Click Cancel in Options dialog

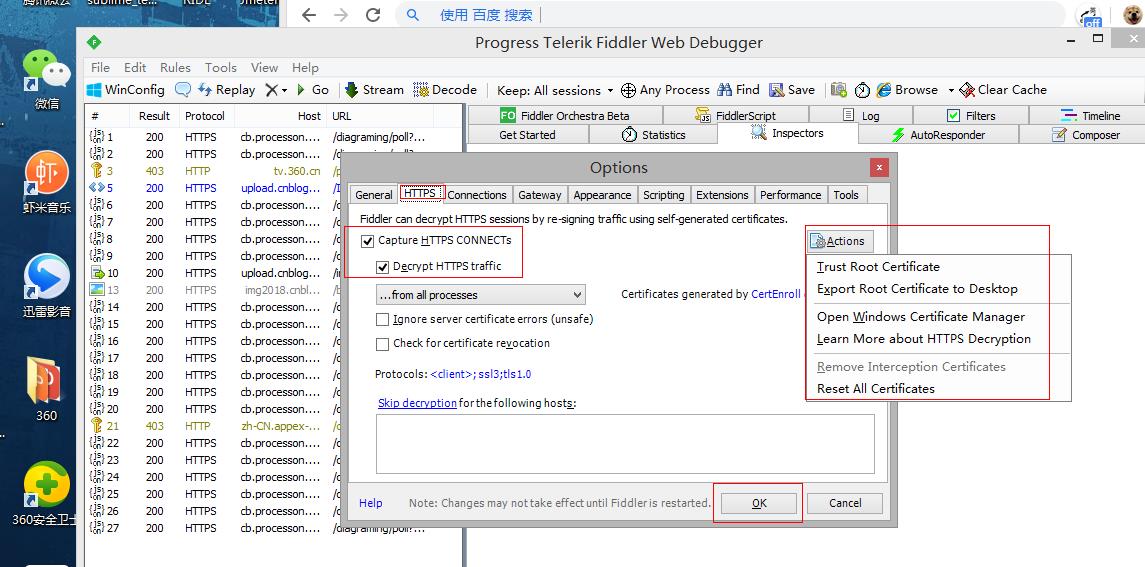click(x=845, y=503)
